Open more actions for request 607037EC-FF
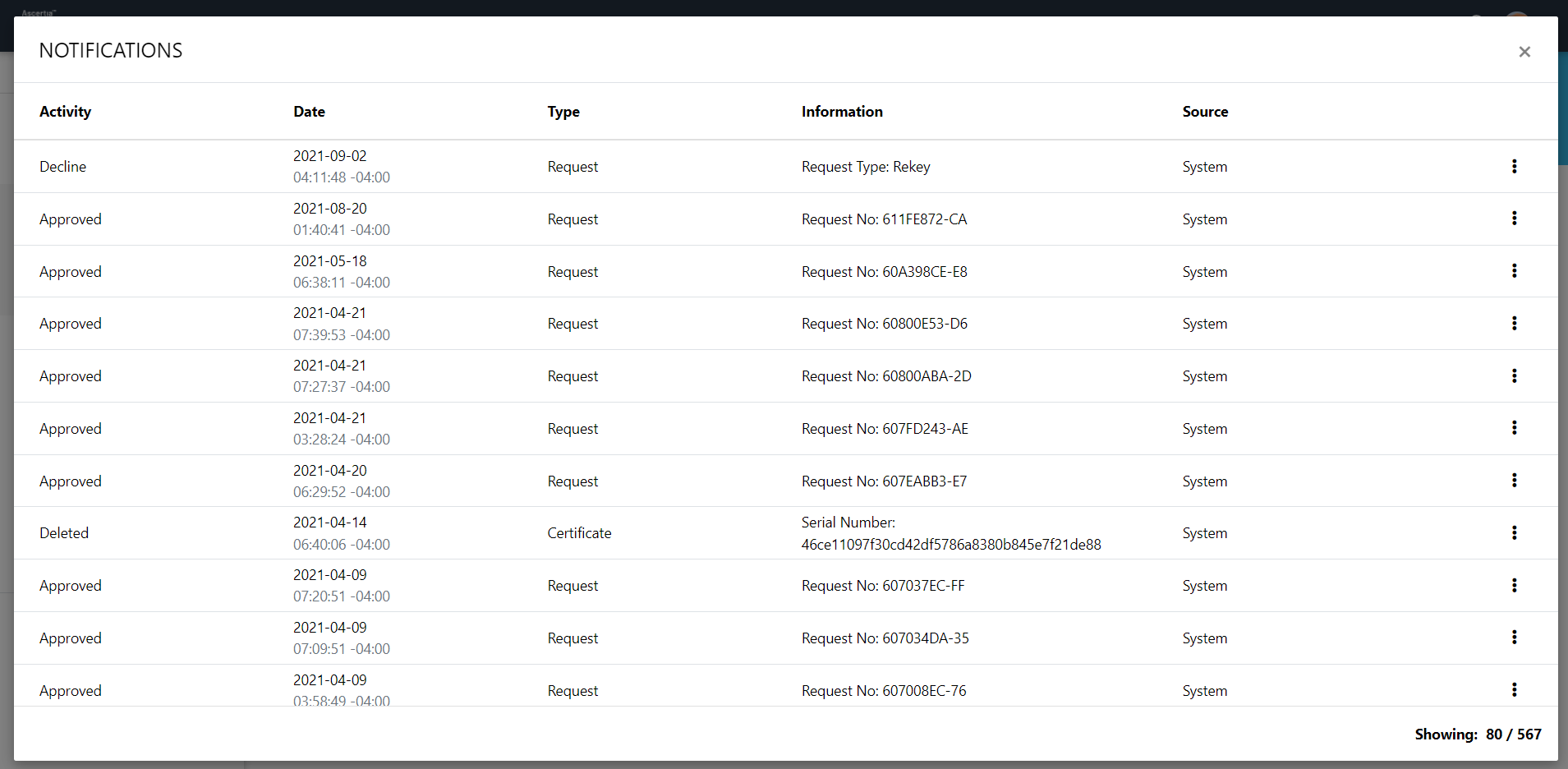Viewport: 1568px width, 769px height. click(x=1514, y=586)
